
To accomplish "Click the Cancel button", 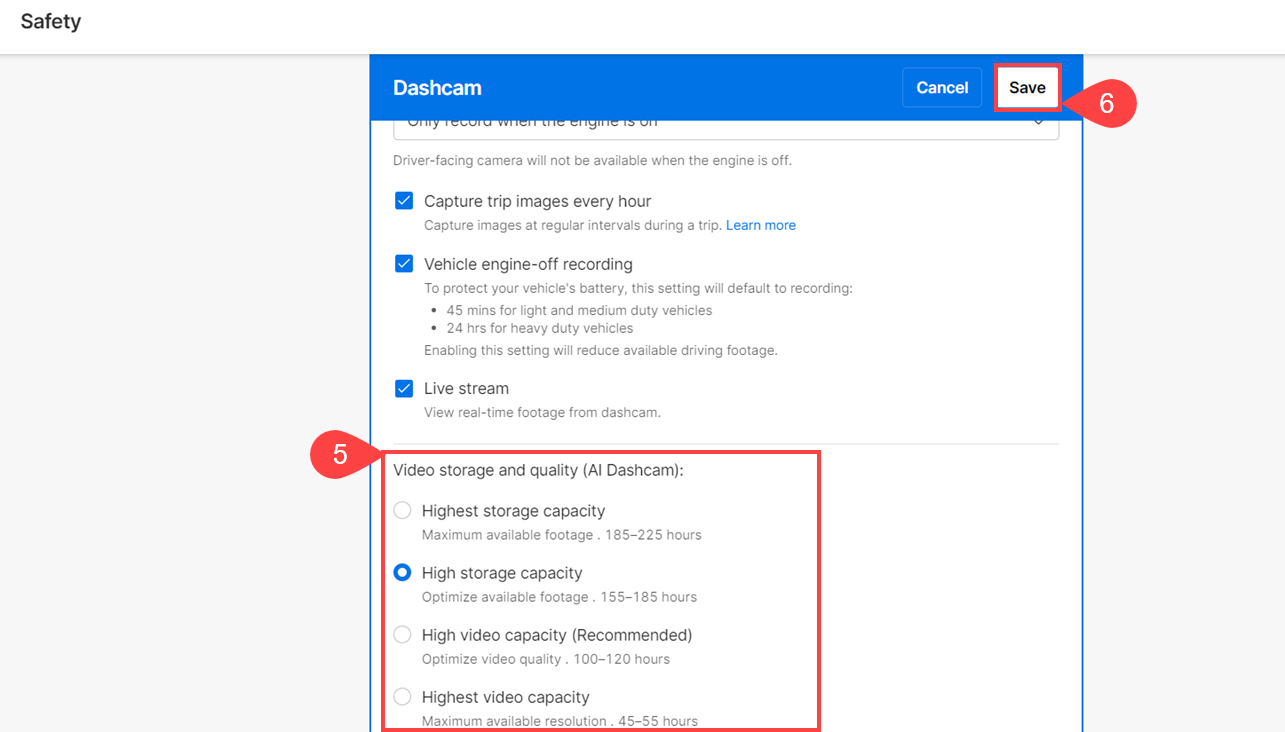I will click(x=942, y=88).
